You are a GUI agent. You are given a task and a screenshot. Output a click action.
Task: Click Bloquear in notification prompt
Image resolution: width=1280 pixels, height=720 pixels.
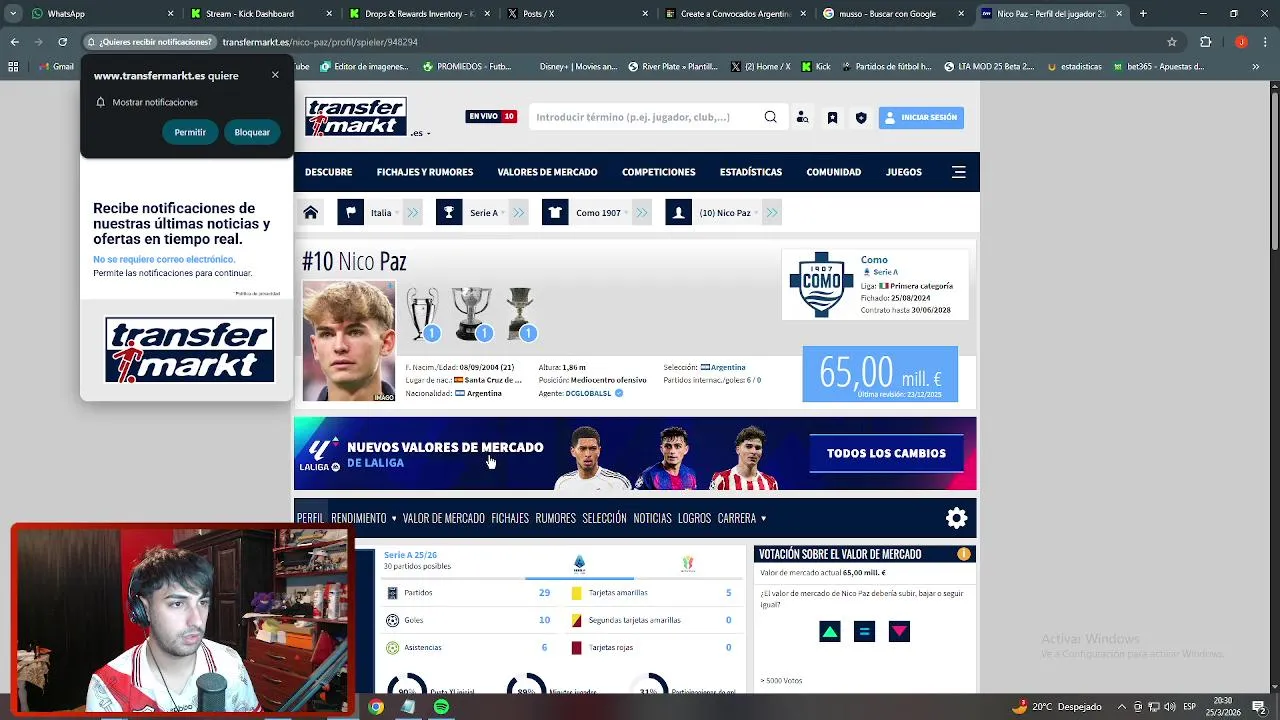point(252,132)
